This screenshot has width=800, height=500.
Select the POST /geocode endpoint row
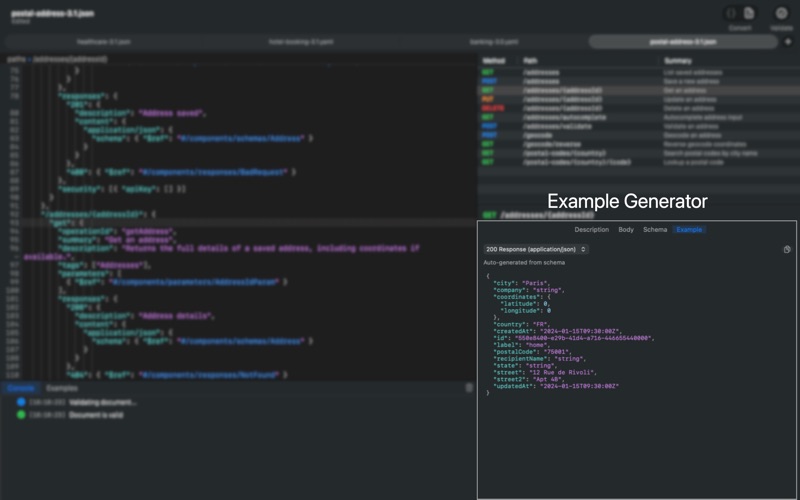pyautogui.click(x=639, y=135)
